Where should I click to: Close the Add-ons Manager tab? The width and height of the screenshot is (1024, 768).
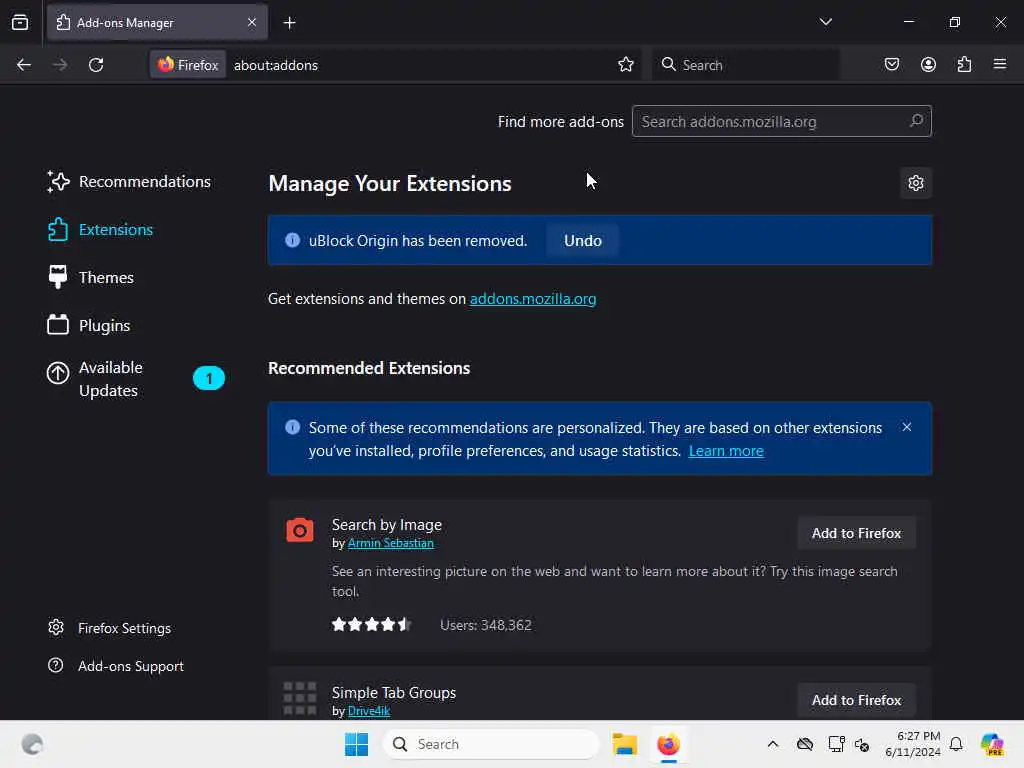coord(252,22)
